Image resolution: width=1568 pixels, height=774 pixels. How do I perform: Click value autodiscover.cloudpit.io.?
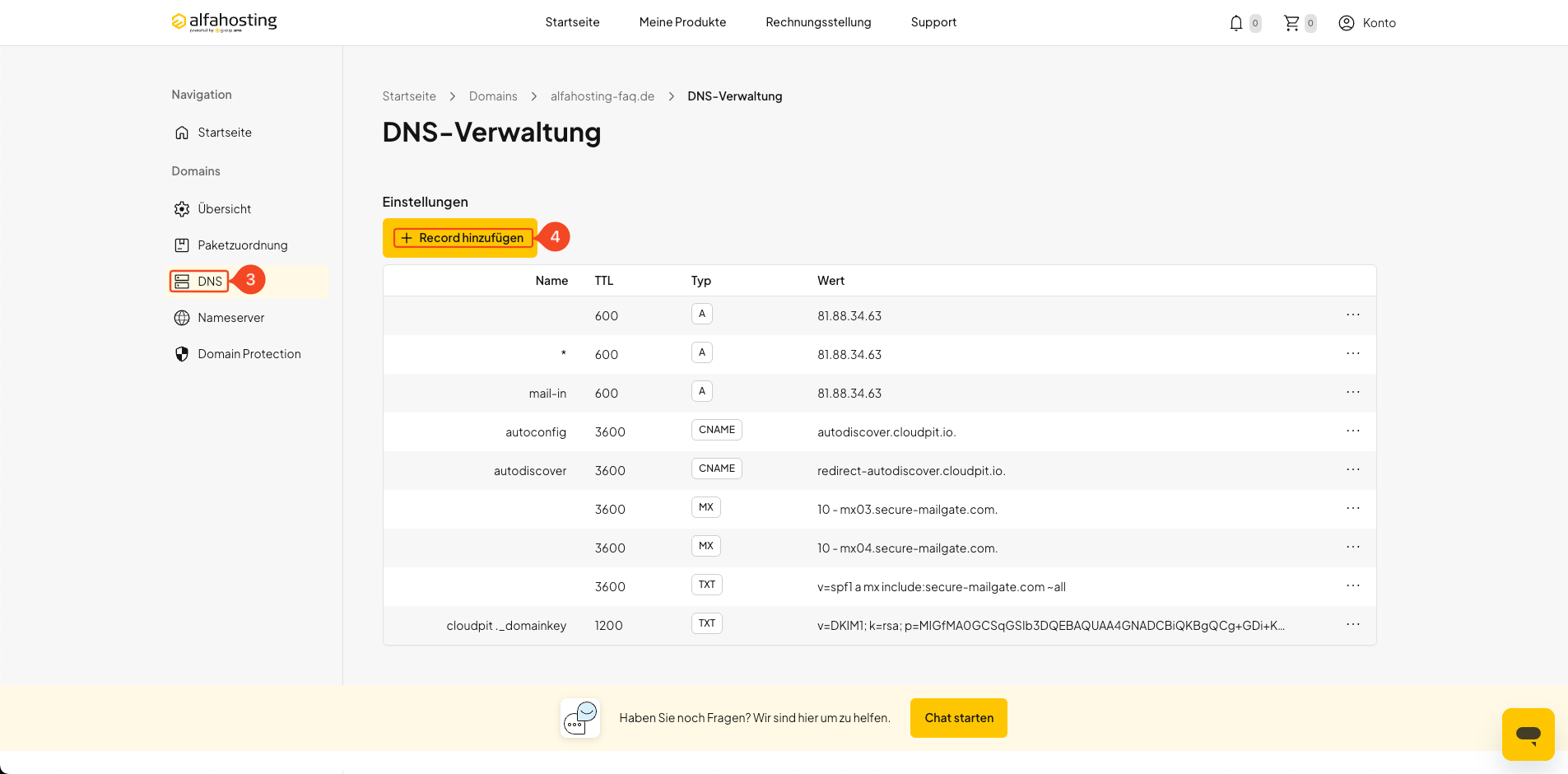point(886,432)
